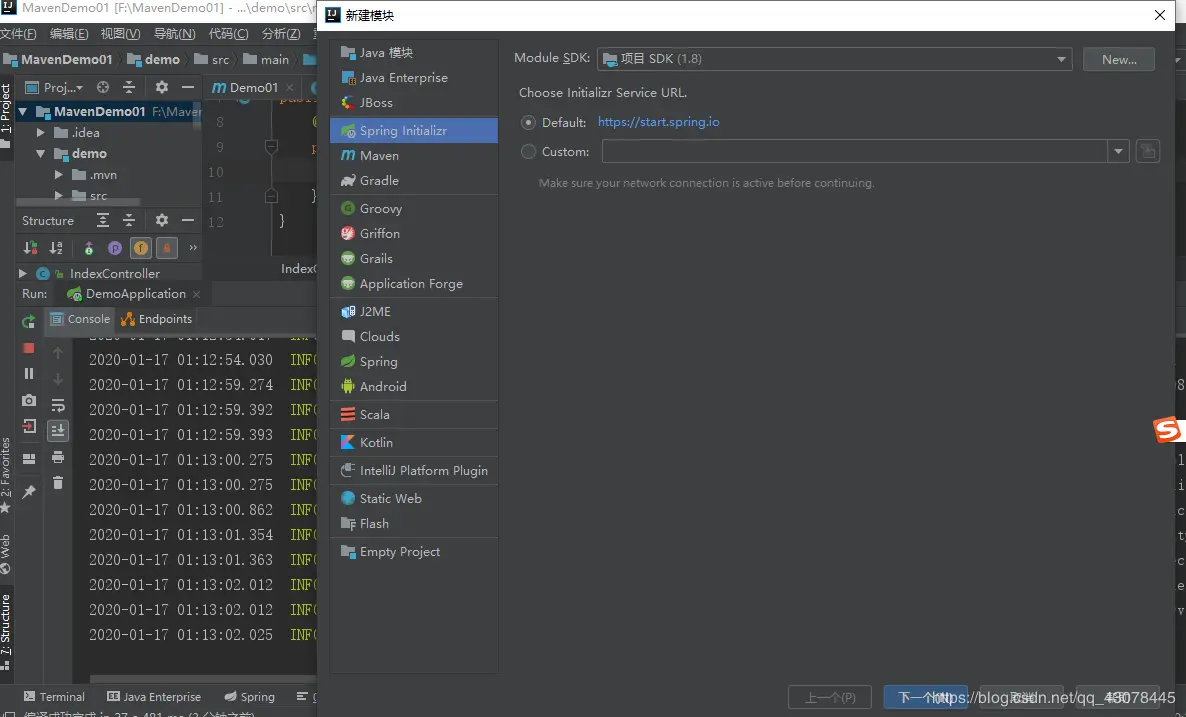Click the New... SDK button

pos(1119,59)
